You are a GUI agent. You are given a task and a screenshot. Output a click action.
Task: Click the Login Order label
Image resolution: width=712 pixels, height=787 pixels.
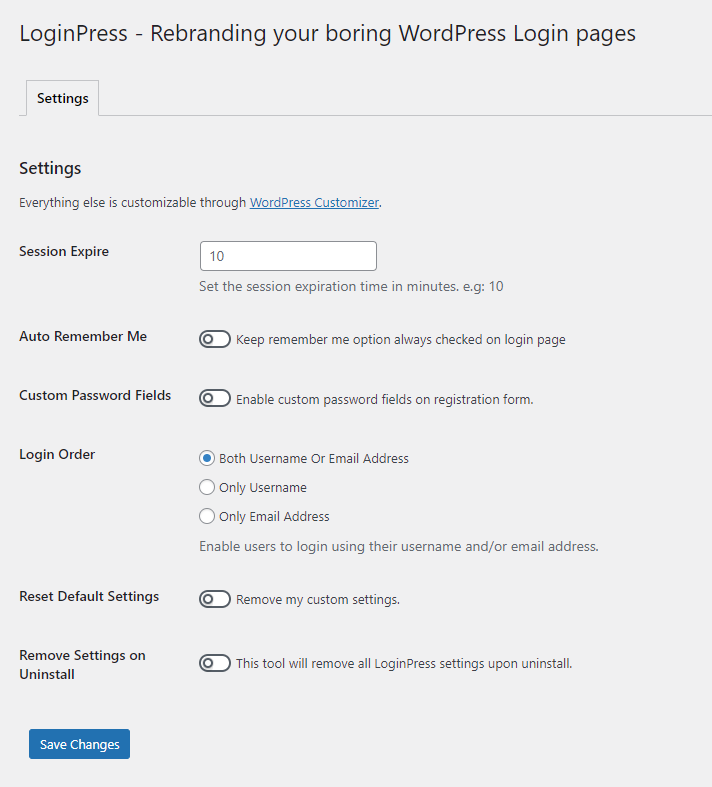(57, 454)
